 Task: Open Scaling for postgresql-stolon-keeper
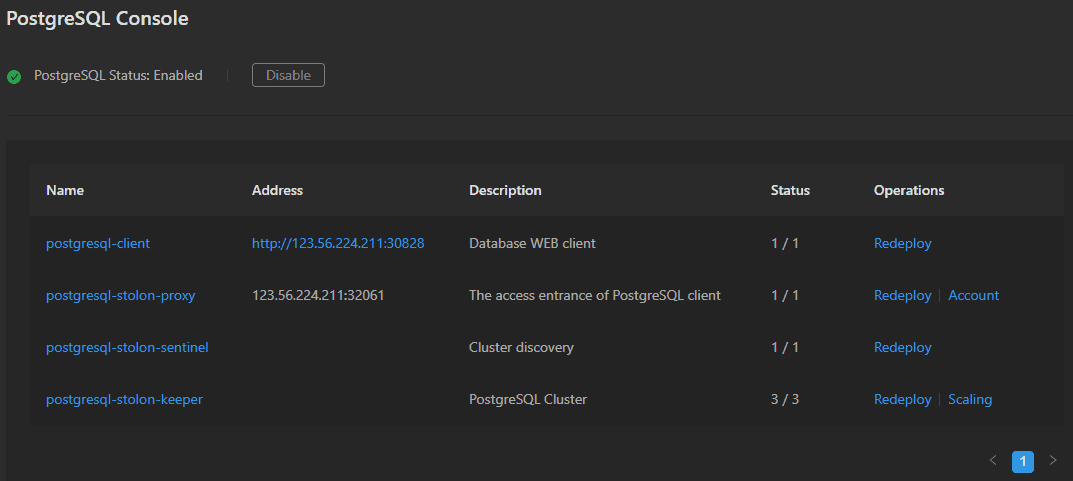point(970,400)
